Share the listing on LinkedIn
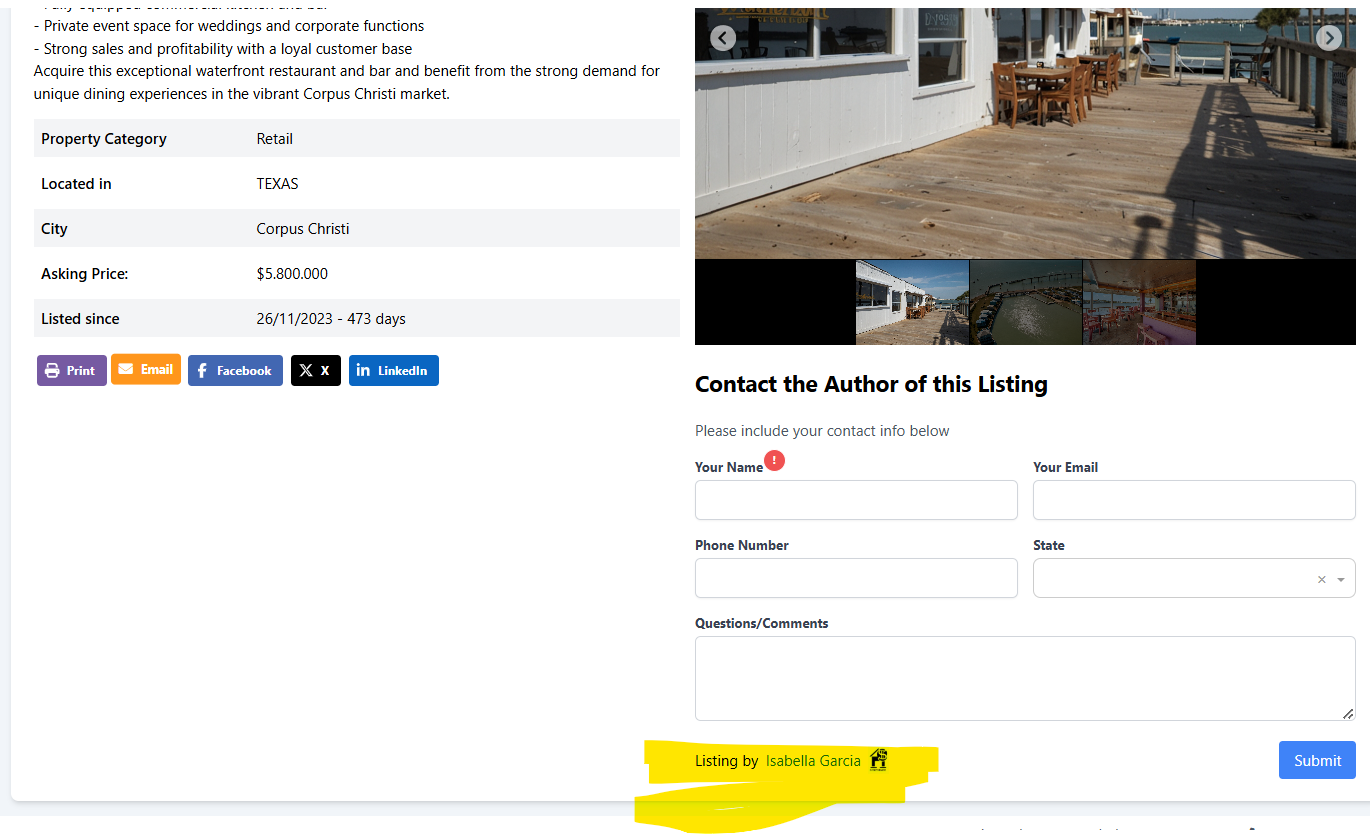 click(x=393, y=371)
